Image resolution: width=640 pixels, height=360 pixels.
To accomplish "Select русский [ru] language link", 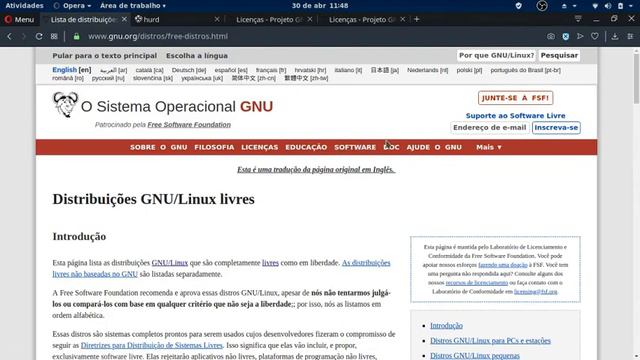I will tap(108, 78).
